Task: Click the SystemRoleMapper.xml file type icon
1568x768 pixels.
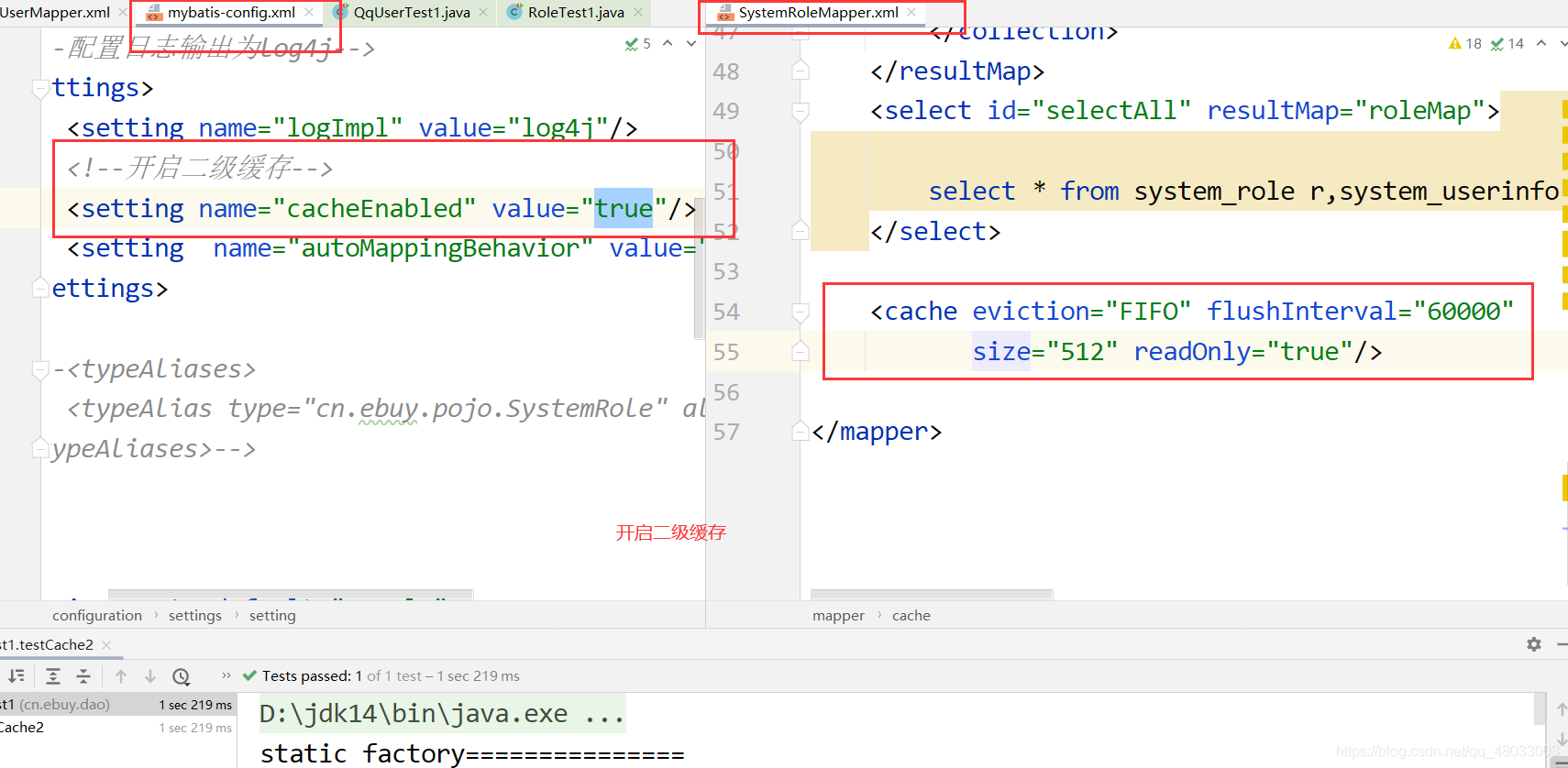Action: (725, 13)
